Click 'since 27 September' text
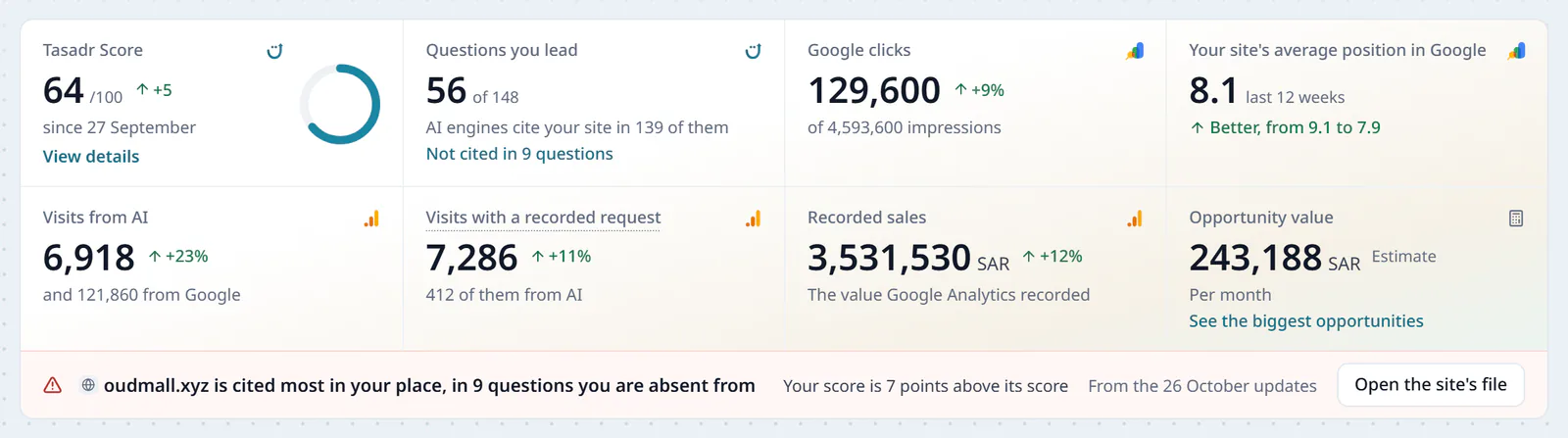Screen dimensions: 1568x438 (120, 127)
